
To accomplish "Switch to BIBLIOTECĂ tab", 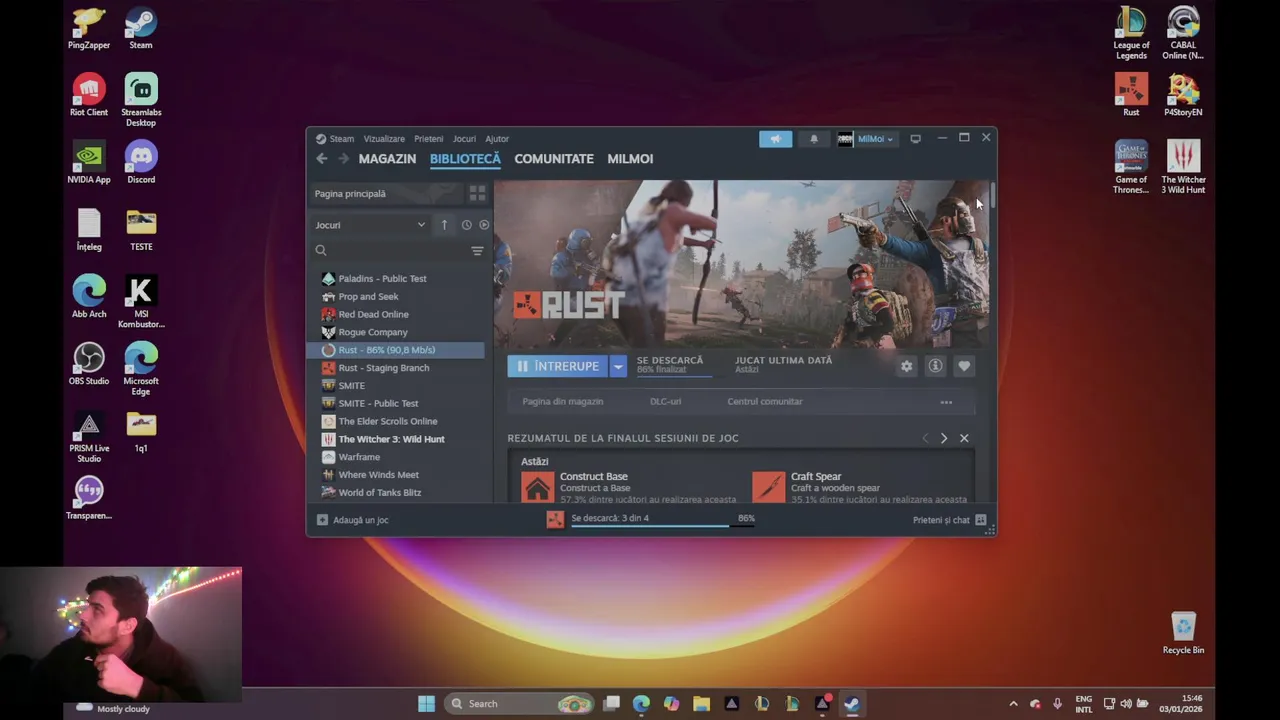I will tap(465, 159).
